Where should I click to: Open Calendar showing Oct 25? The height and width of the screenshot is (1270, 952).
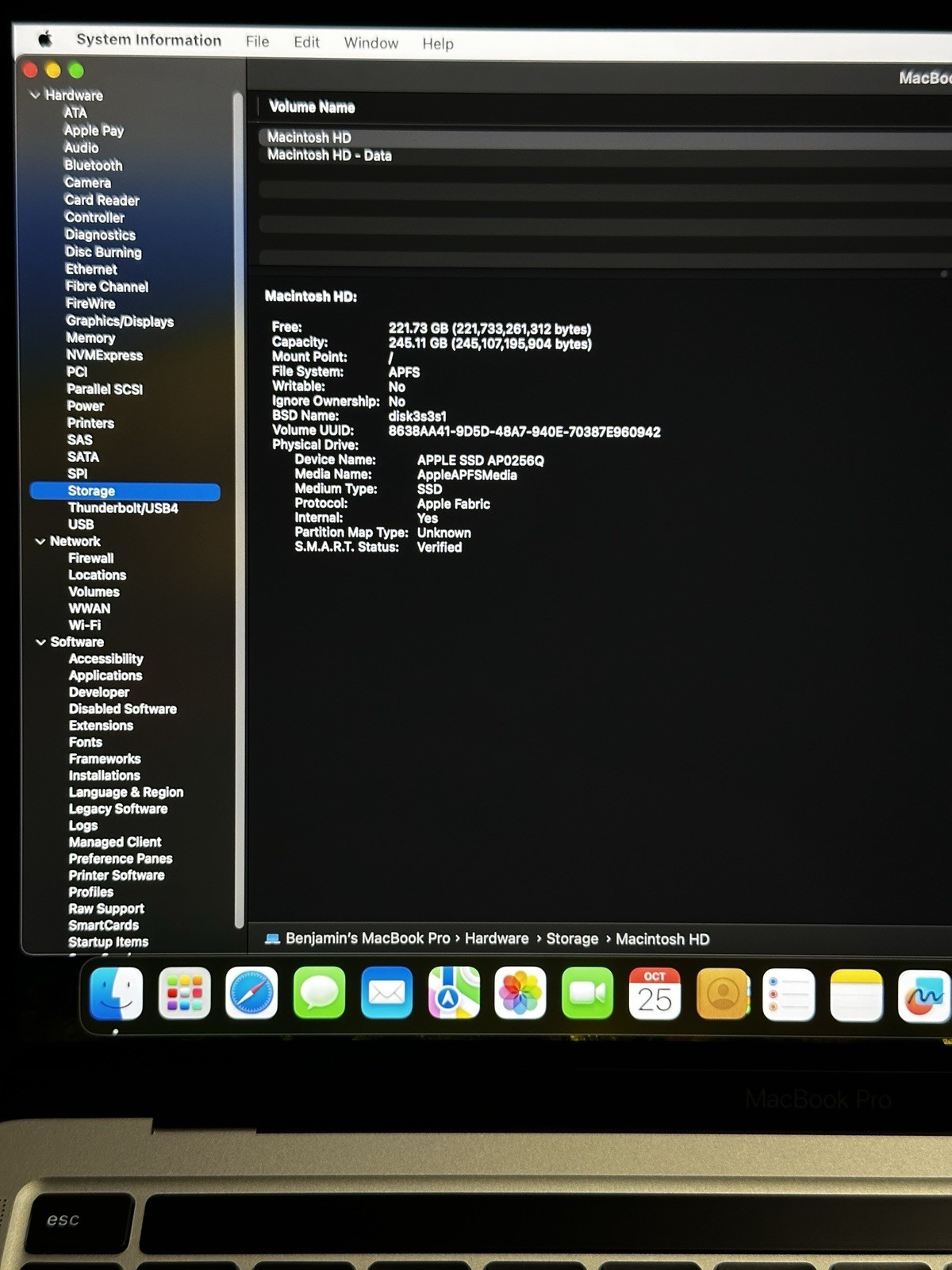pyautogui.click(x=654, y=993)
